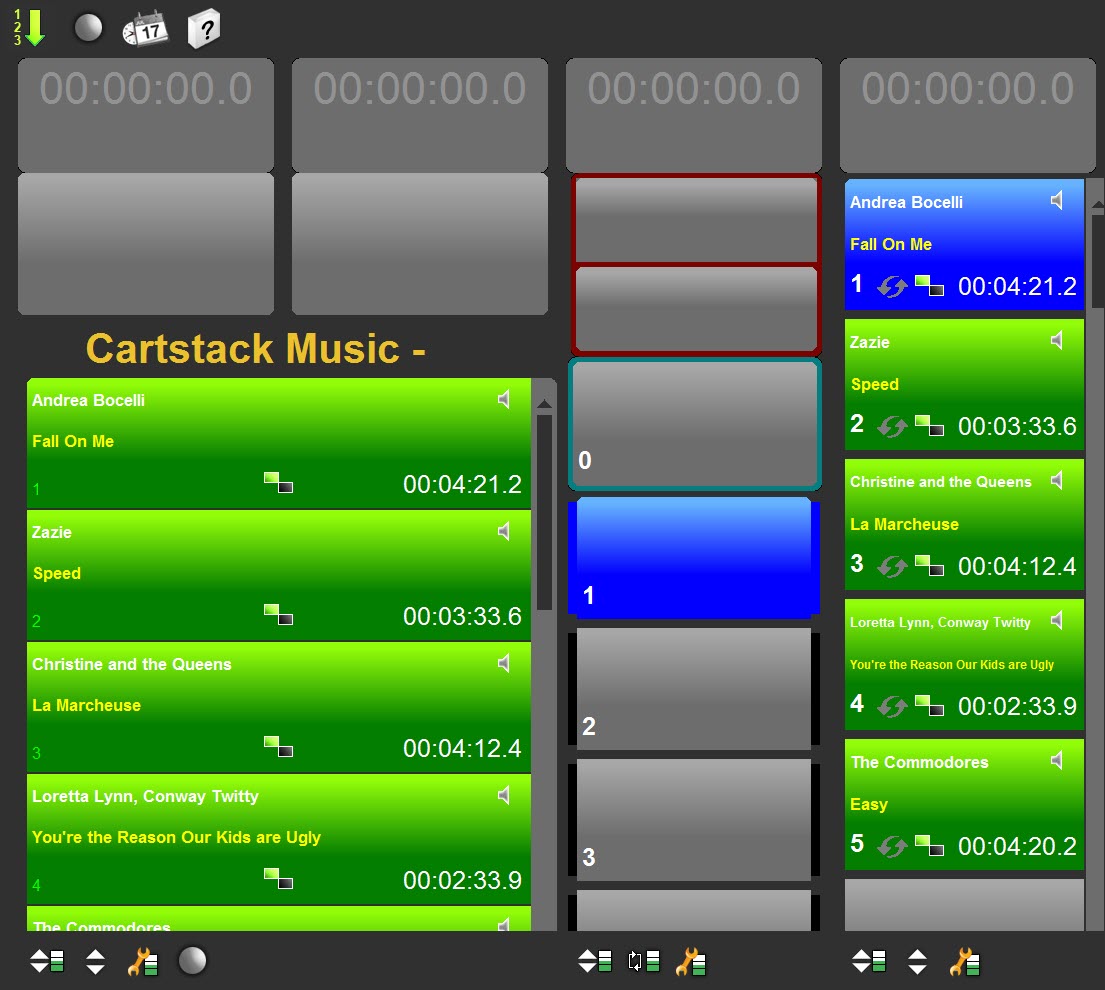
Task: Click the numbered sort order arrow icon
Action: pos(30,27)
